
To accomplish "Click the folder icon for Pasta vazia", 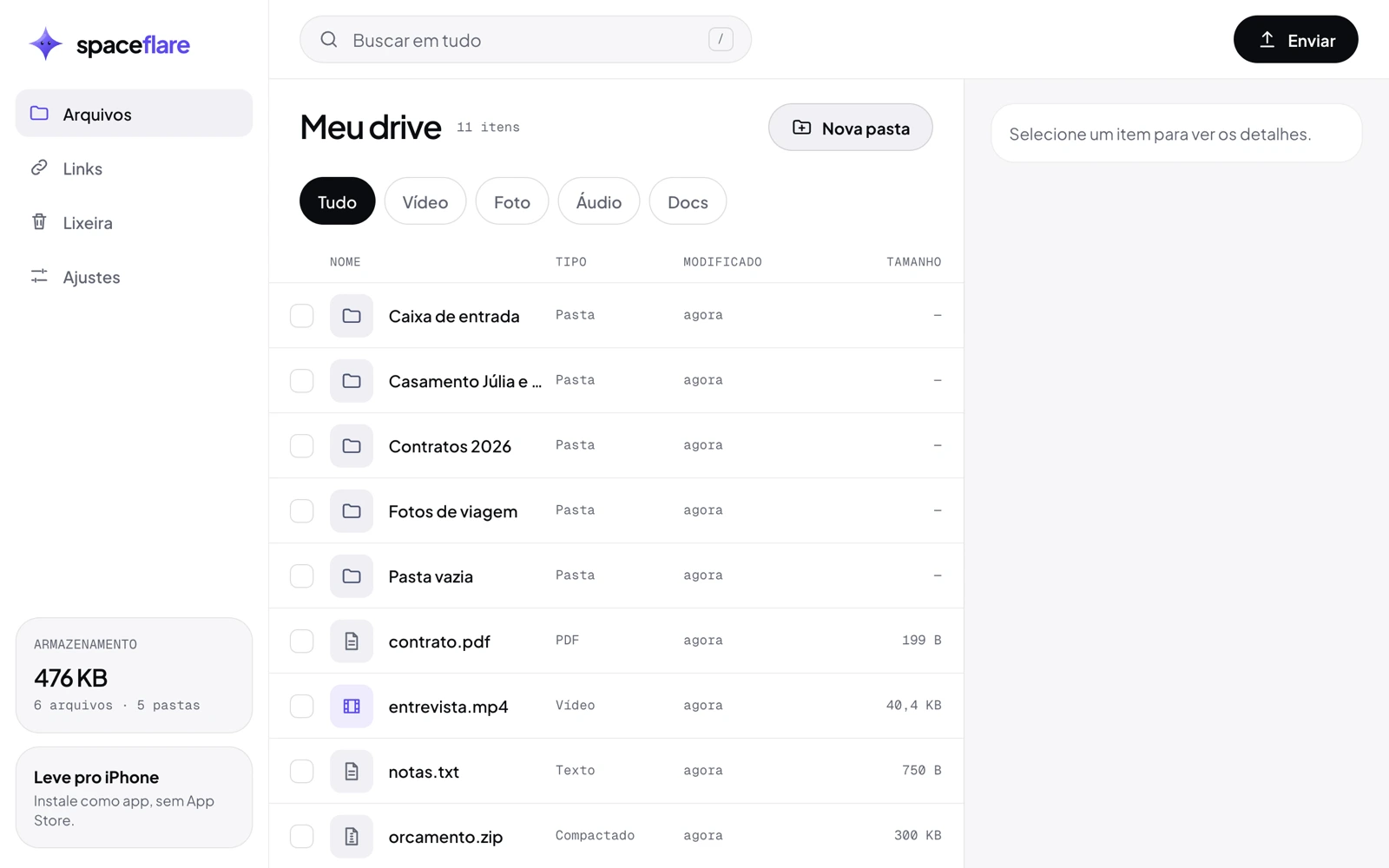I will point(352,576).
